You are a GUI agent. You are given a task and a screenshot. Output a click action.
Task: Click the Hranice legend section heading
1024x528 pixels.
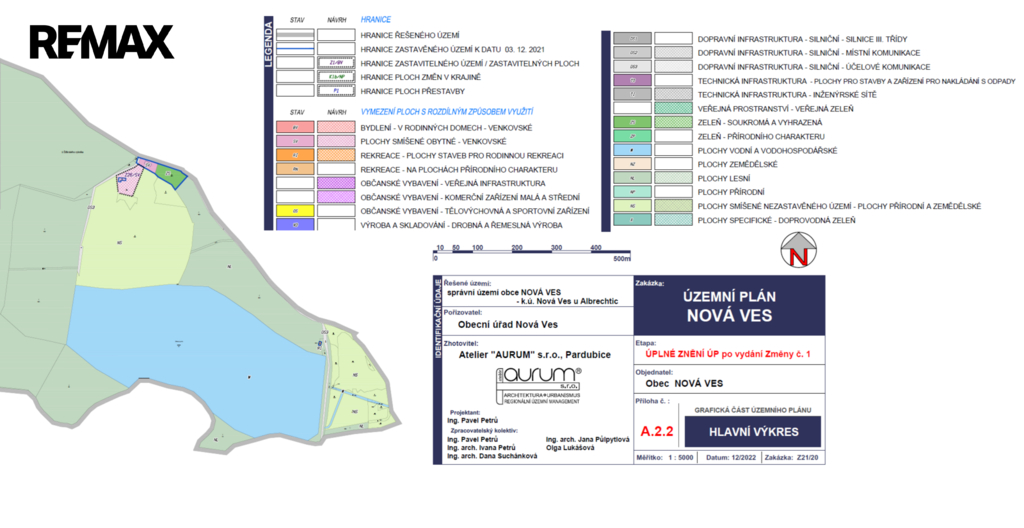pos(376,20)
